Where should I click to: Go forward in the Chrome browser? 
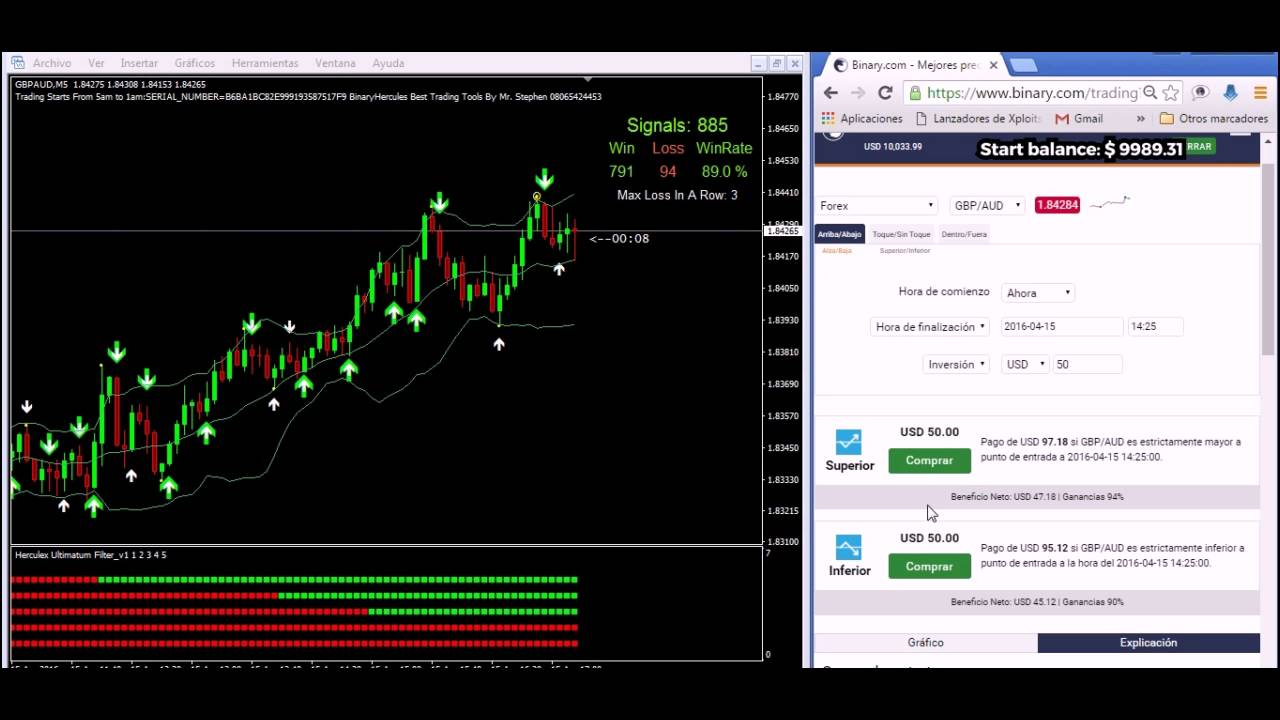tap(858, 93)
